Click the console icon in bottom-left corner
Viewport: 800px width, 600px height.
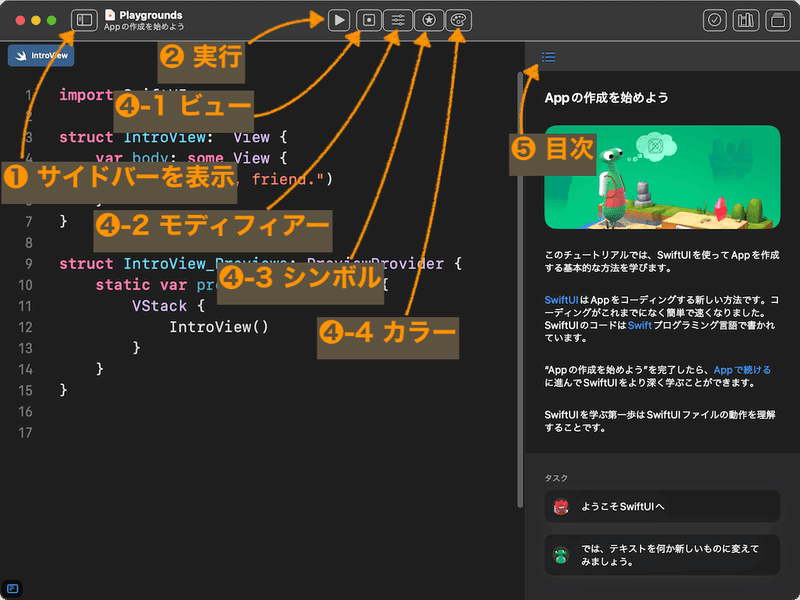pos(13,588)
